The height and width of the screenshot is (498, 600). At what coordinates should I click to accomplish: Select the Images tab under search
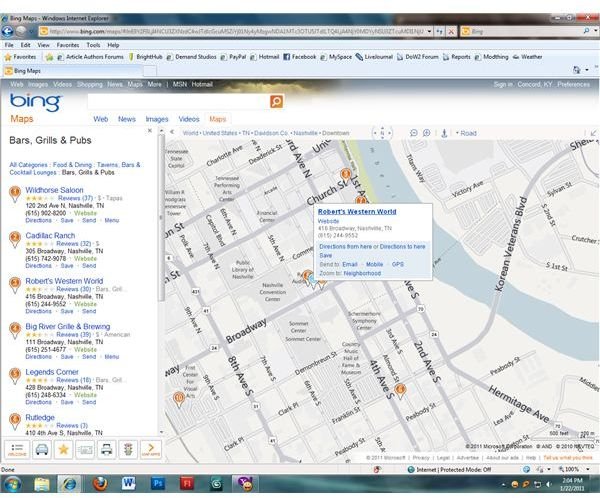point(157,119)
